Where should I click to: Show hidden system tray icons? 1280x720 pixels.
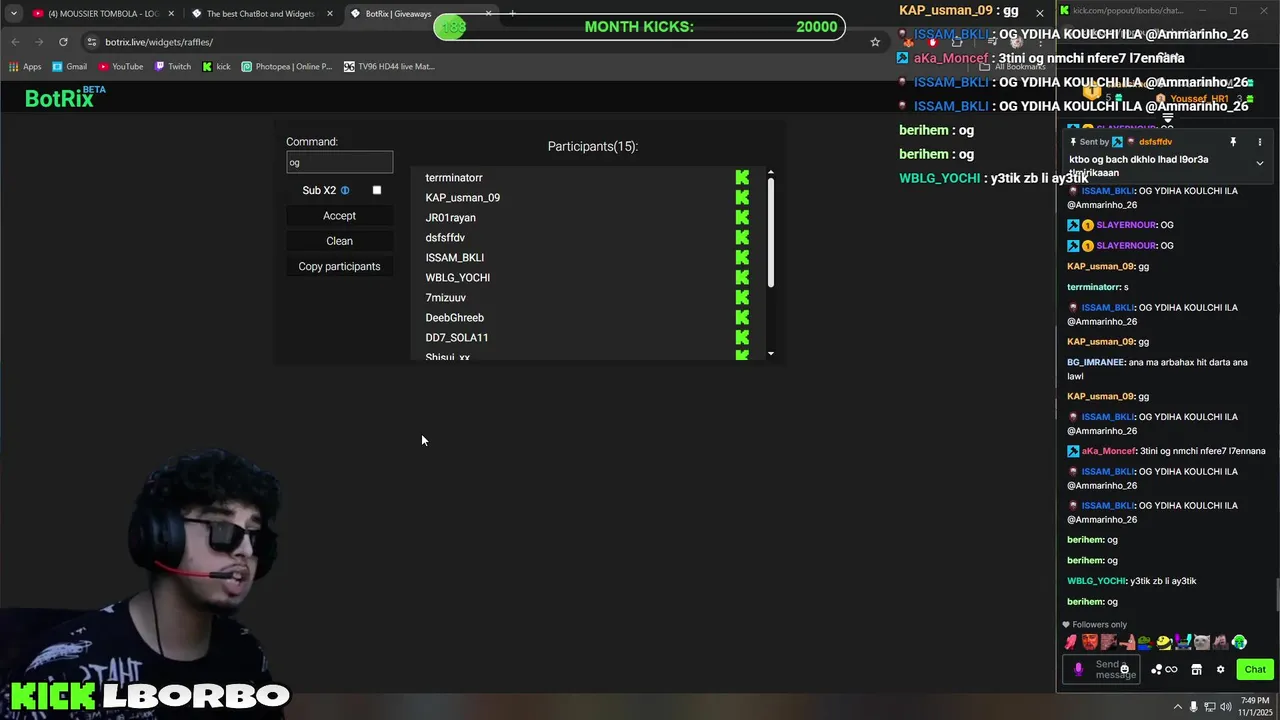coord(1176,706)
